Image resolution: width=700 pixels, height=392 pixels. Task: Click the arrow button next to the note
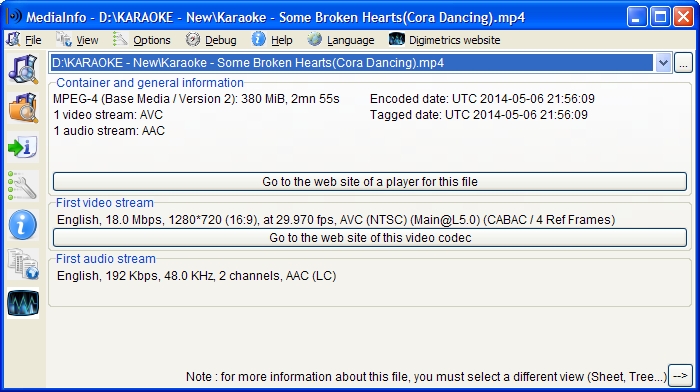pyautogui.click(x=680, y=376)
